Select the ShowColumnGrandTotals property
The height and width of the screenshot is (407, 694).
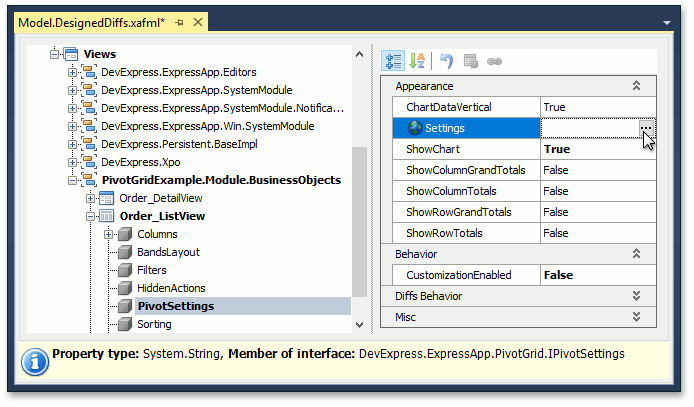click(466, 170)
